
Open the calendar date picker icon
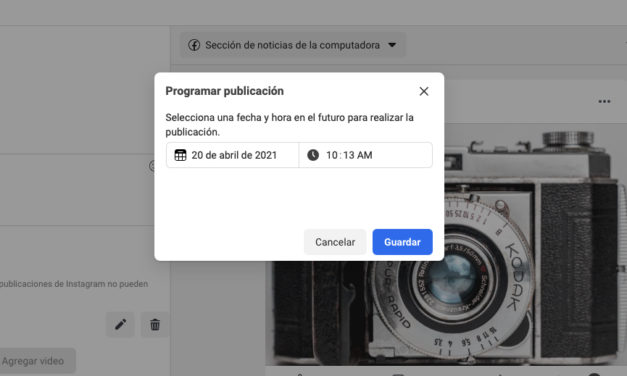point(180,155)
